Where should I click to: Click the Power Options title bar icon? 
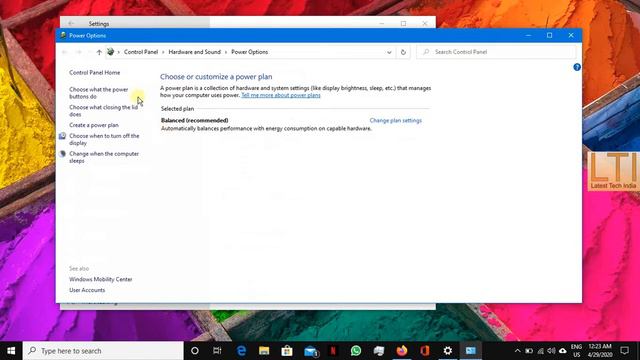[x=63, y=36]
